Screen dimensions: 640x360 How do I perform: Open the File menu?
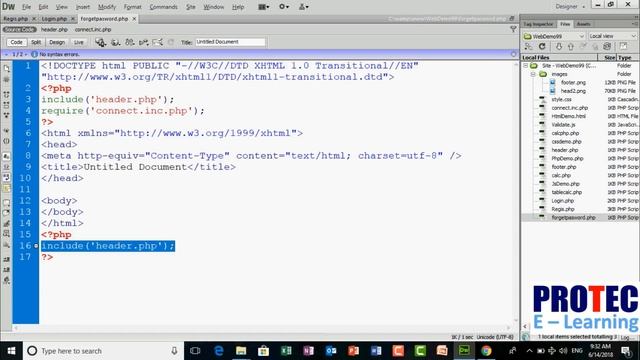click(26, 7)
